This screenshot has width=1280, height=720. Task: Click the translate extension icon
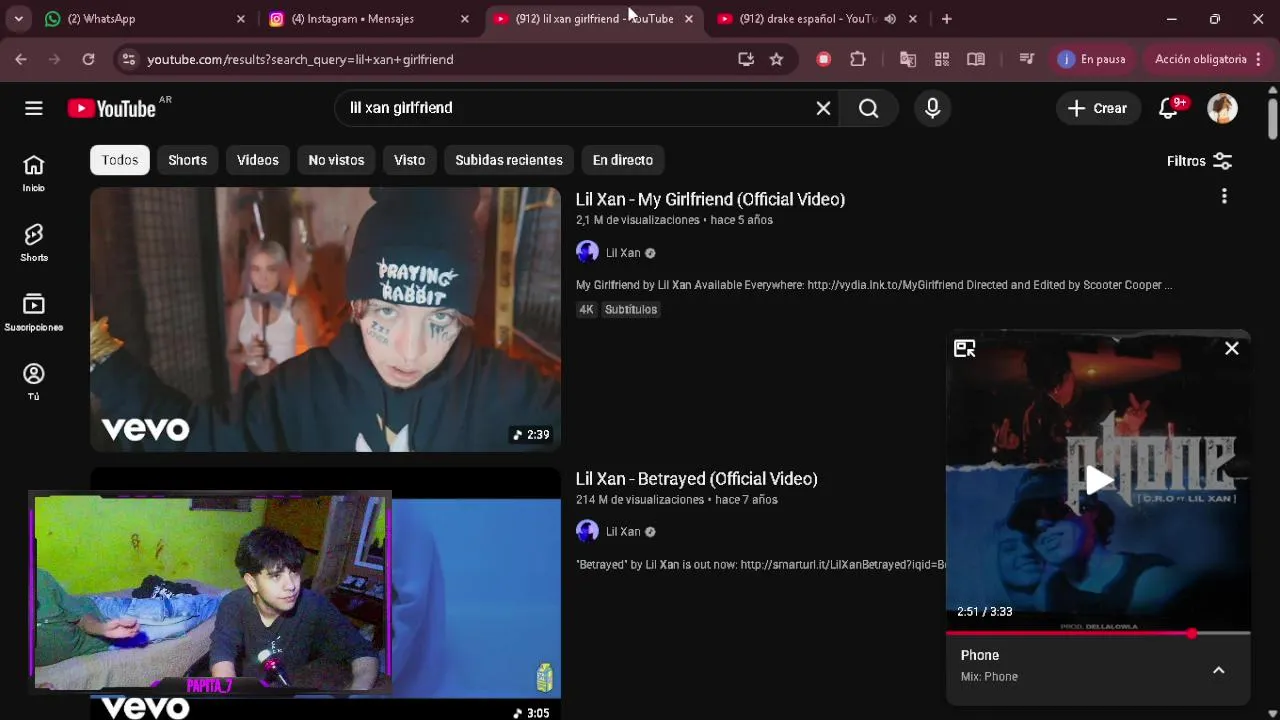click(x=908, y=59)
